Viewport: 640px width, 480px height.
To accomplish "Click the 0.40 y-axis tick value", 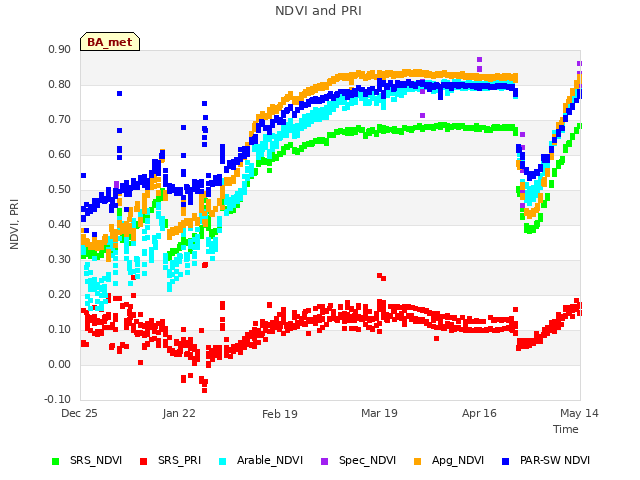I will [x=60, y=224].
